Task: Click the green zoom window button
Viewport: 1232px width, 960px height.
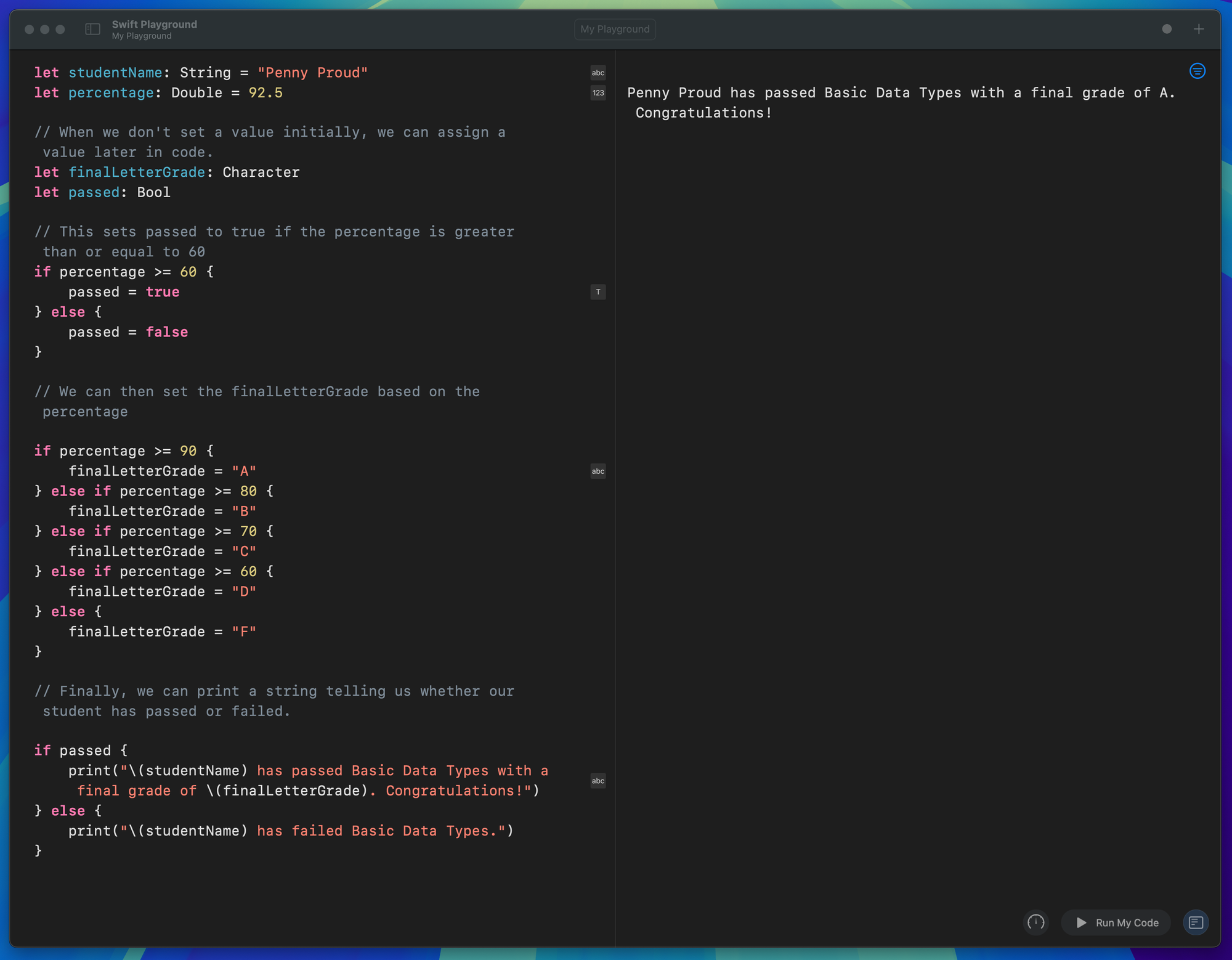Action: pyautogui.click(x=60, y=29)
